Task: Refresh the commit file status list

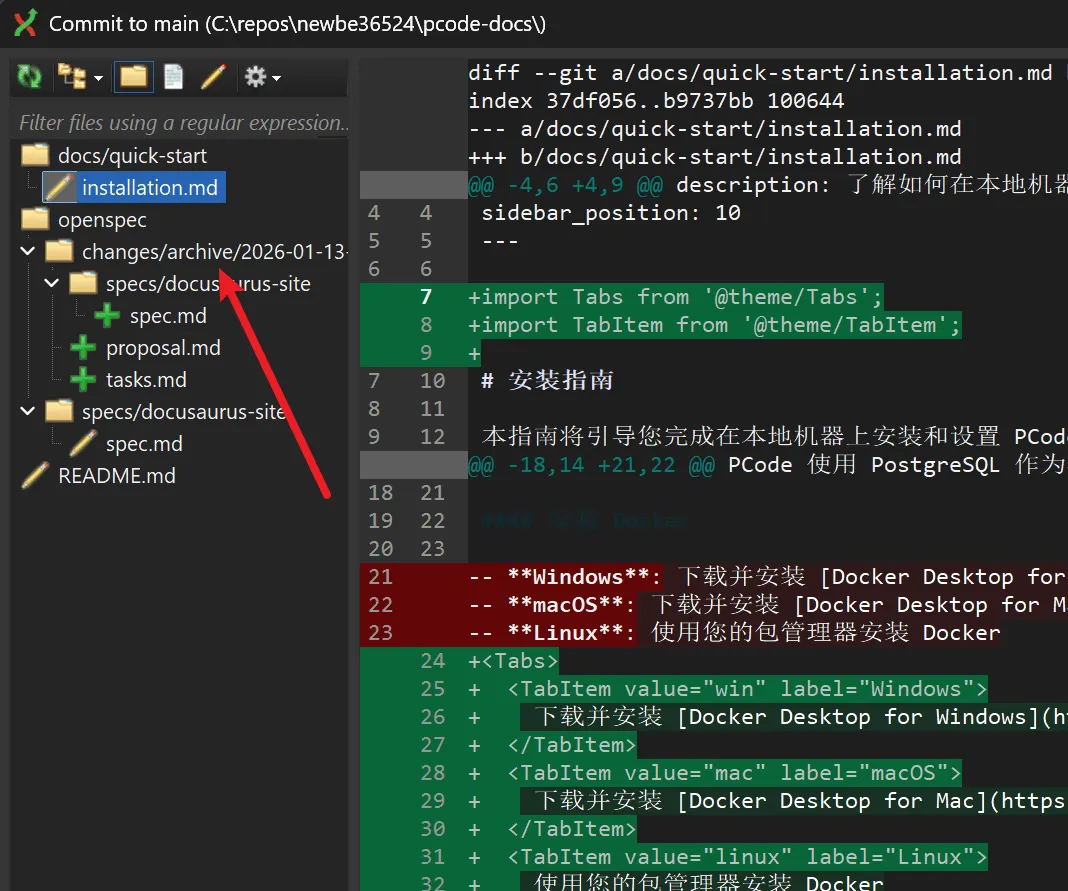Action: point(28,76)
